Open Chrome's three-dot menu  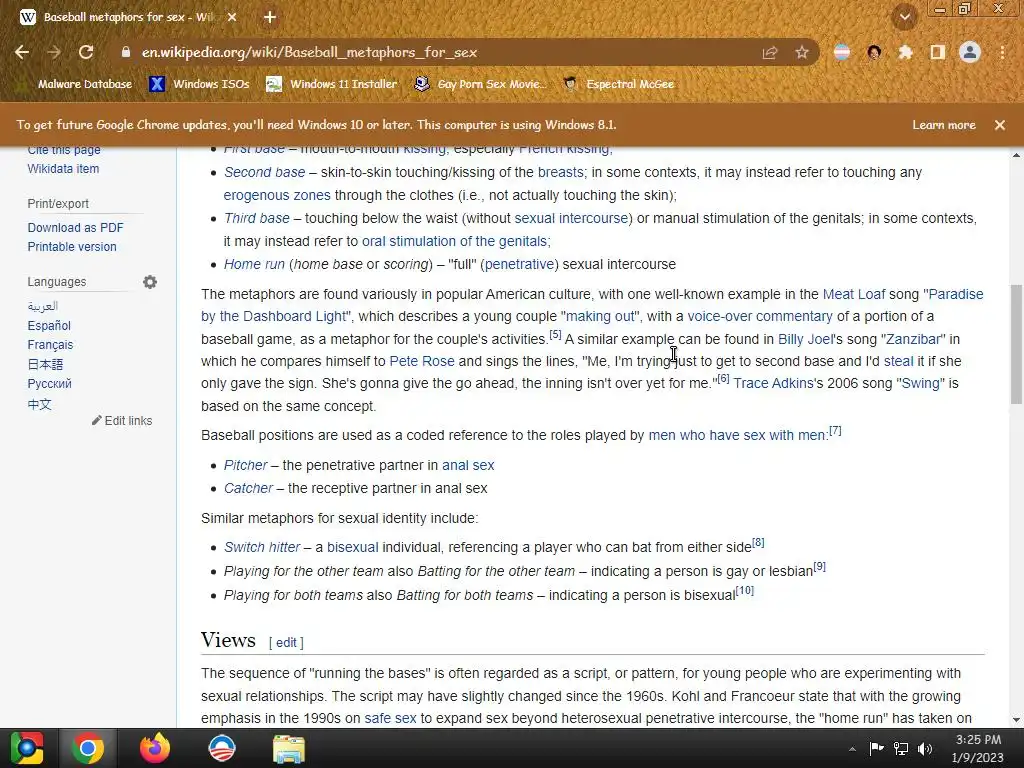(1002, 52)
